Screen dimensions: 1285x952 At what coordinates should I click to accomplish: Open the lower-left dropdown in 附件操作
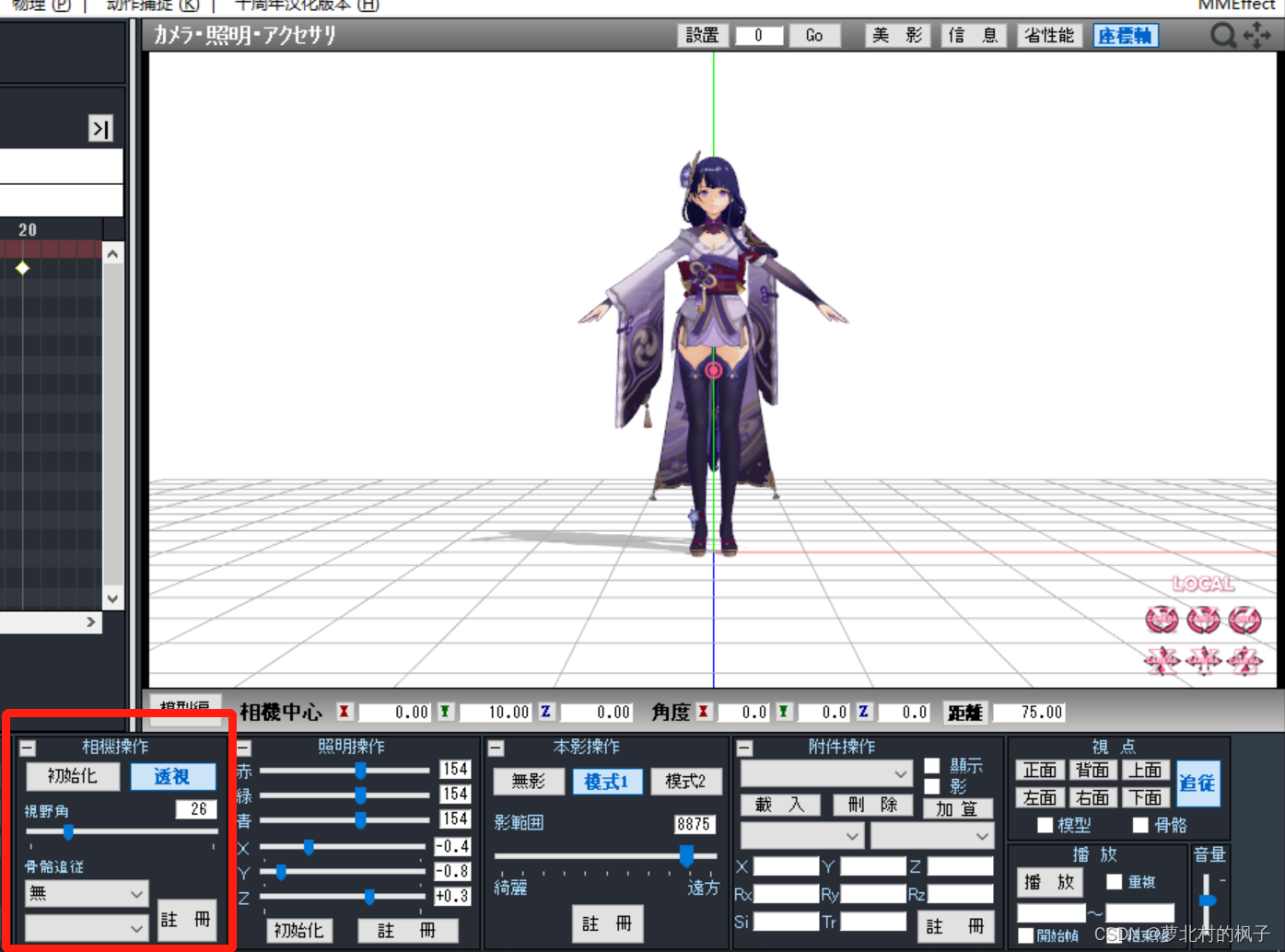pyautogui.click(x=802, y=836)
